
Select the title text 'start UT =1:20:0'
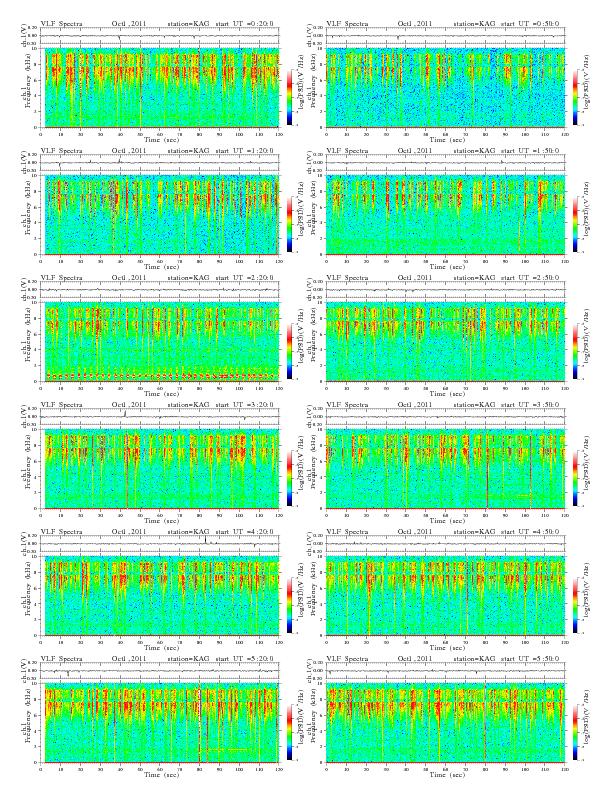click(x=244, y=151)
